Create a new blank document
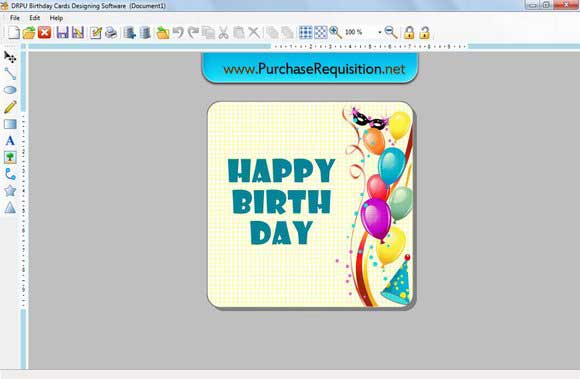 tap(14, 33)
